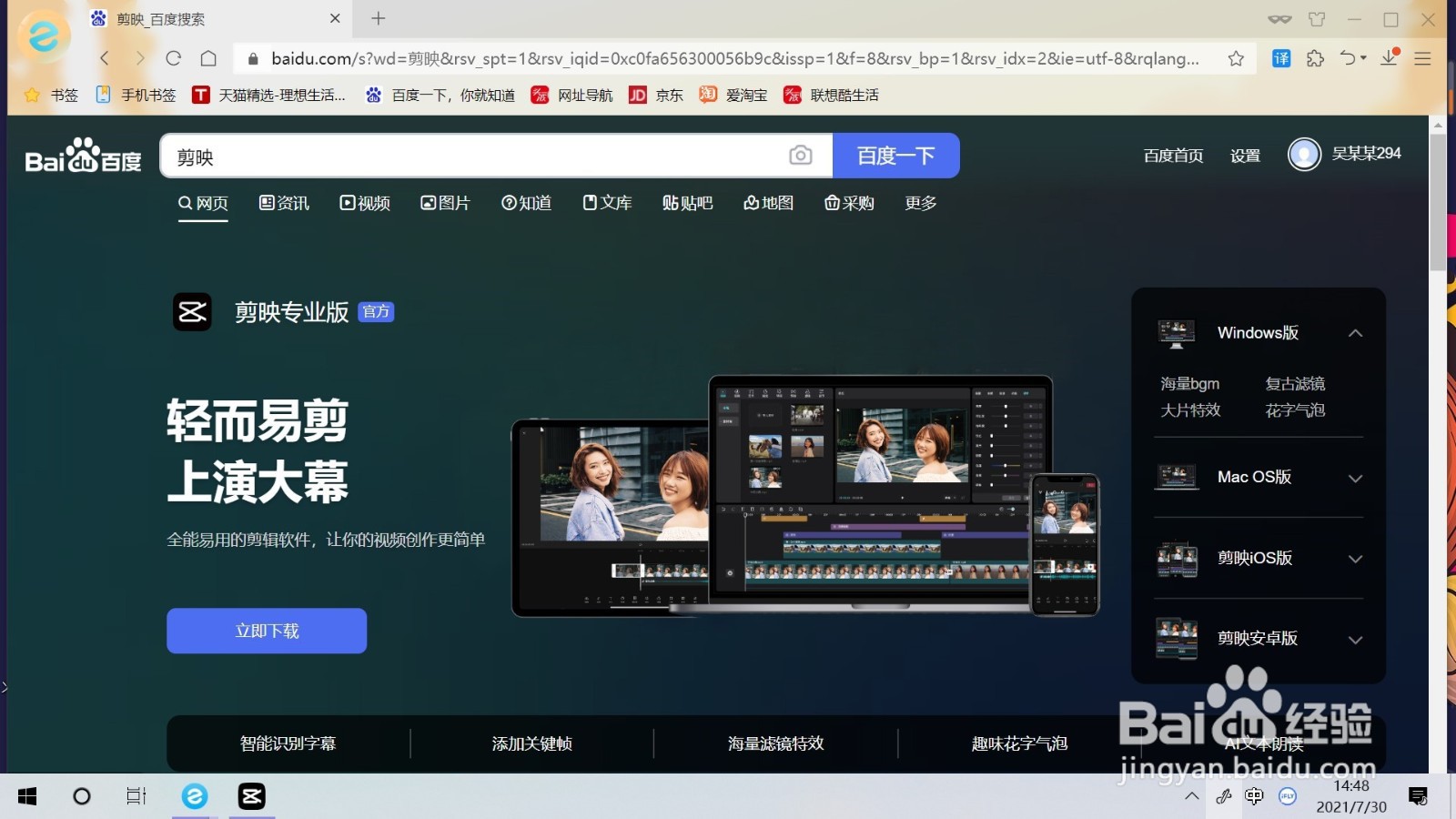Open the downloads icon in toolbar
1456x819 pixels.
1390,58
